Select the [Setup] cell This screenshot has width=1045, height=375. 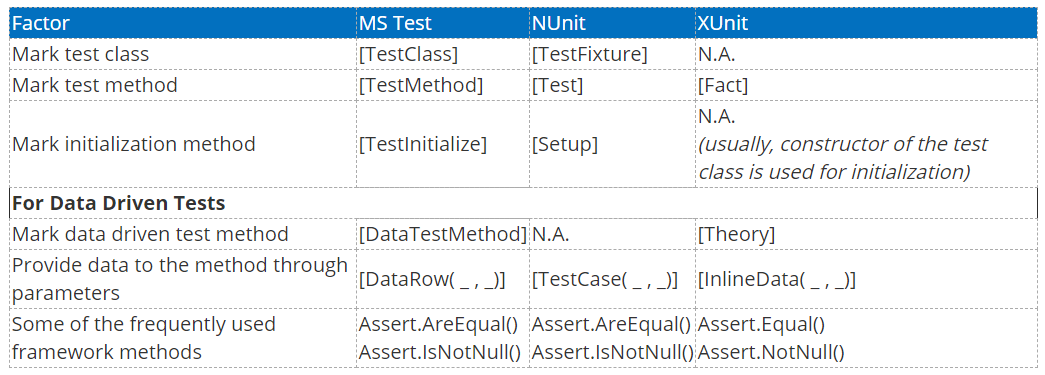click(x=612, y=144)
